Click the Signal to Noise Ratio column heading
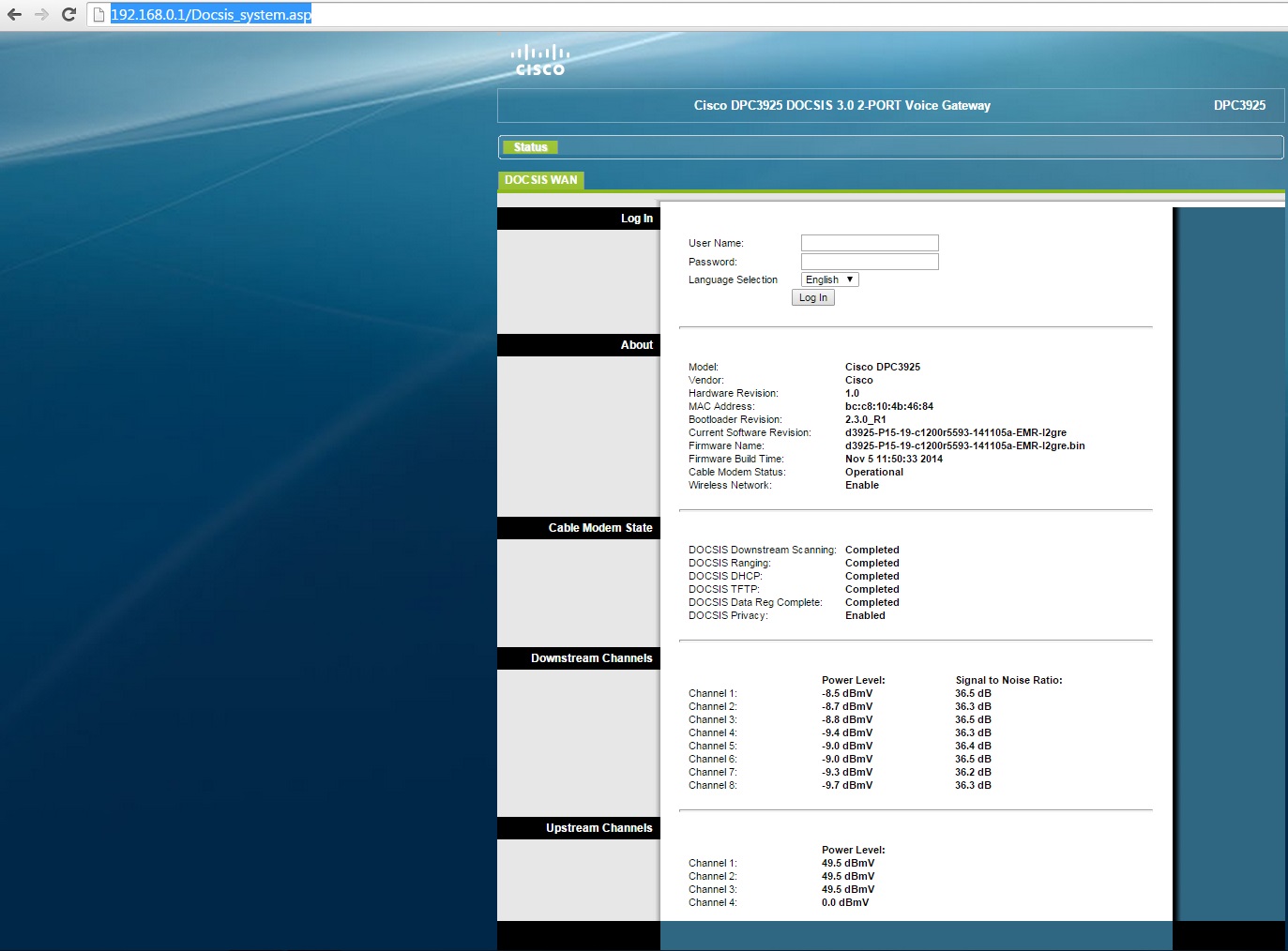 [1008, 680]
